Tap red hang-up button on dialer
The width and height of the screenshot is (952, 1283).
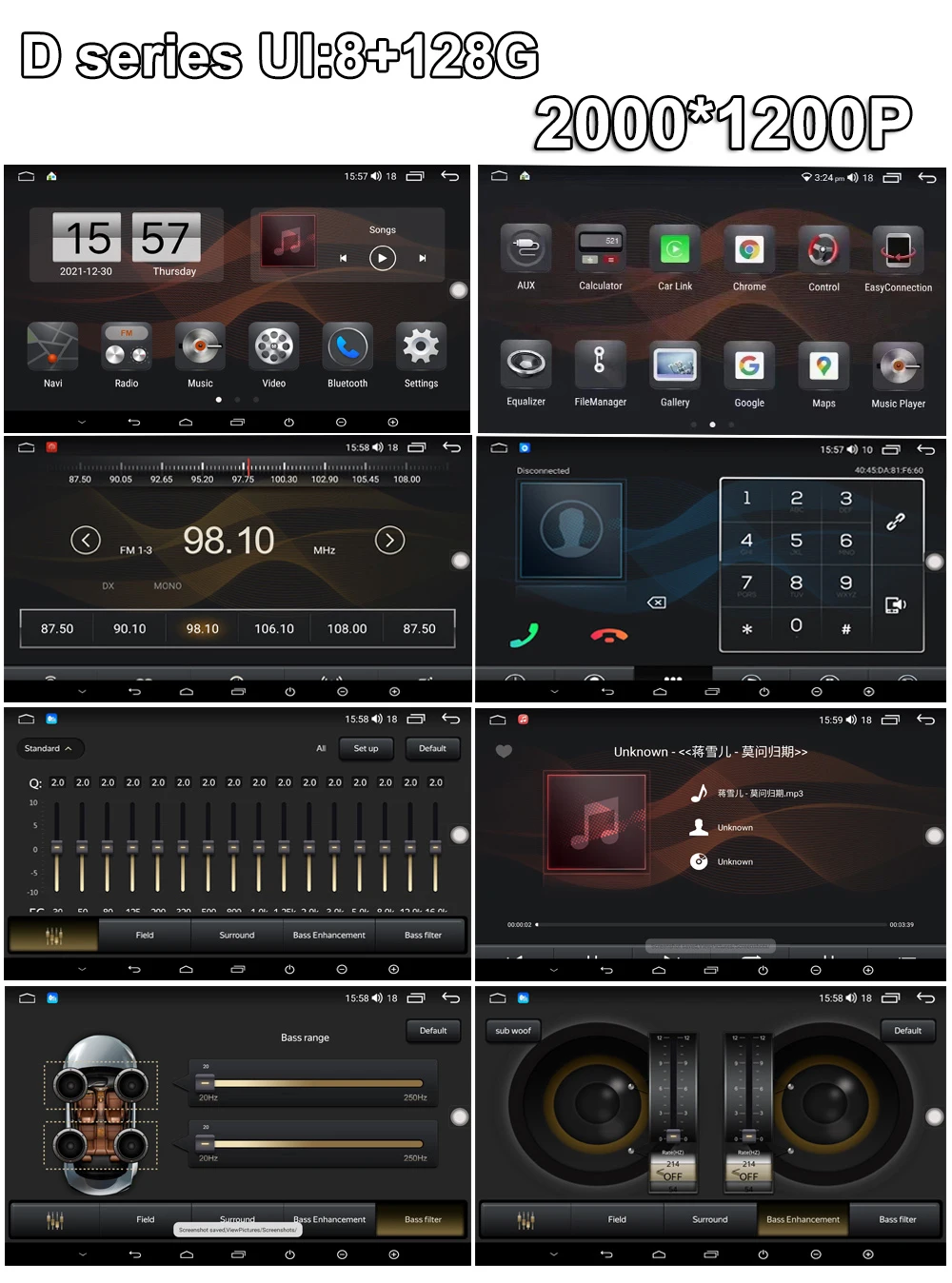click(x=609, y=635)
